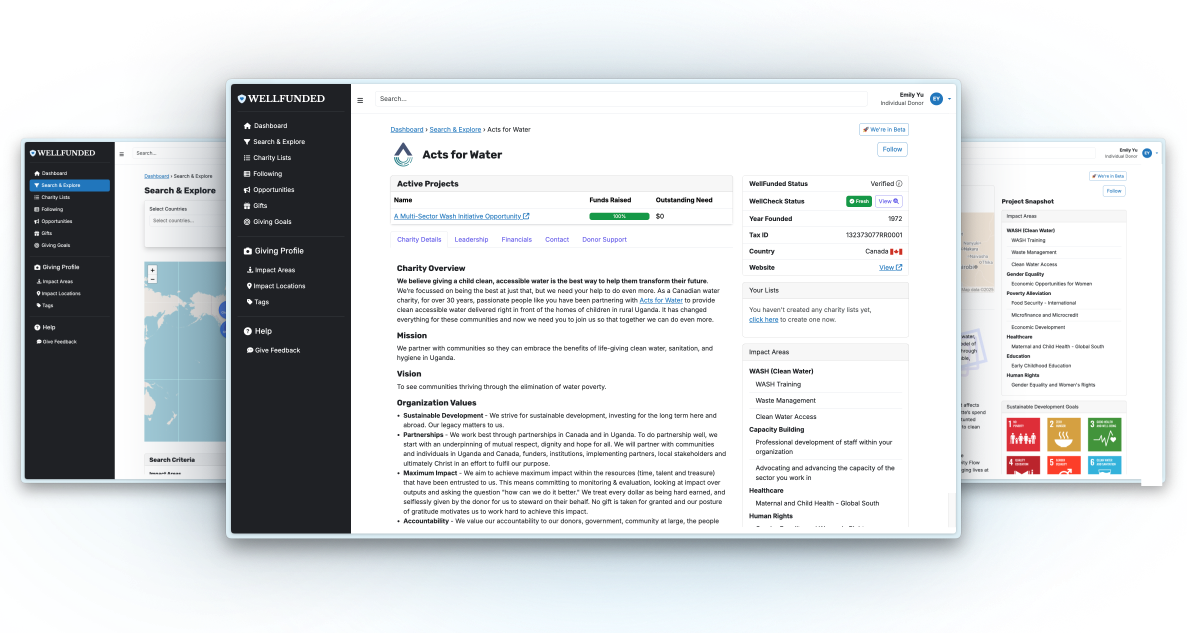Open the Website View link
The height and width of the screenshot is (633, 1187).
(890, 267)
